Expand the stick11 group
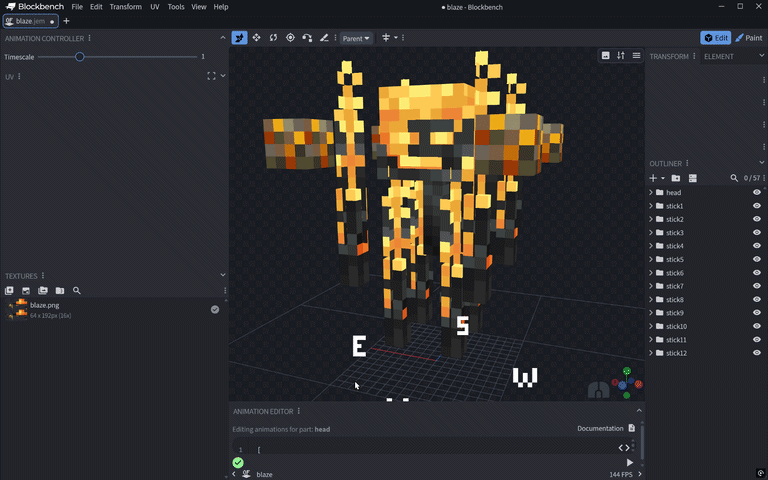The height and width of the screenshot is (480, 768). click(651, 339)
